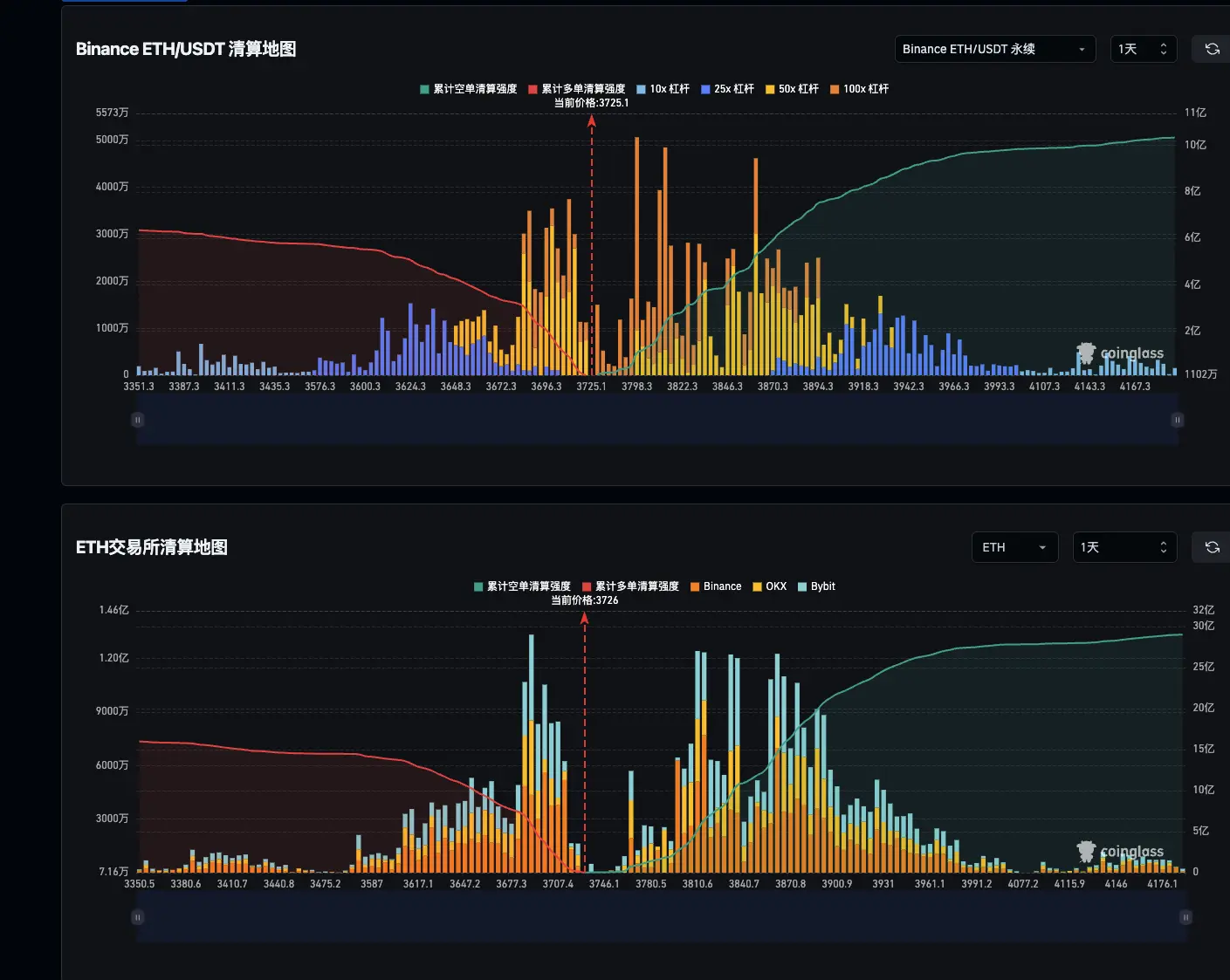Click the 4176.1 x-axis label in bottom chart
Image resolution: width=1230 pixels, height=980 pixels.
[1162, 884]
